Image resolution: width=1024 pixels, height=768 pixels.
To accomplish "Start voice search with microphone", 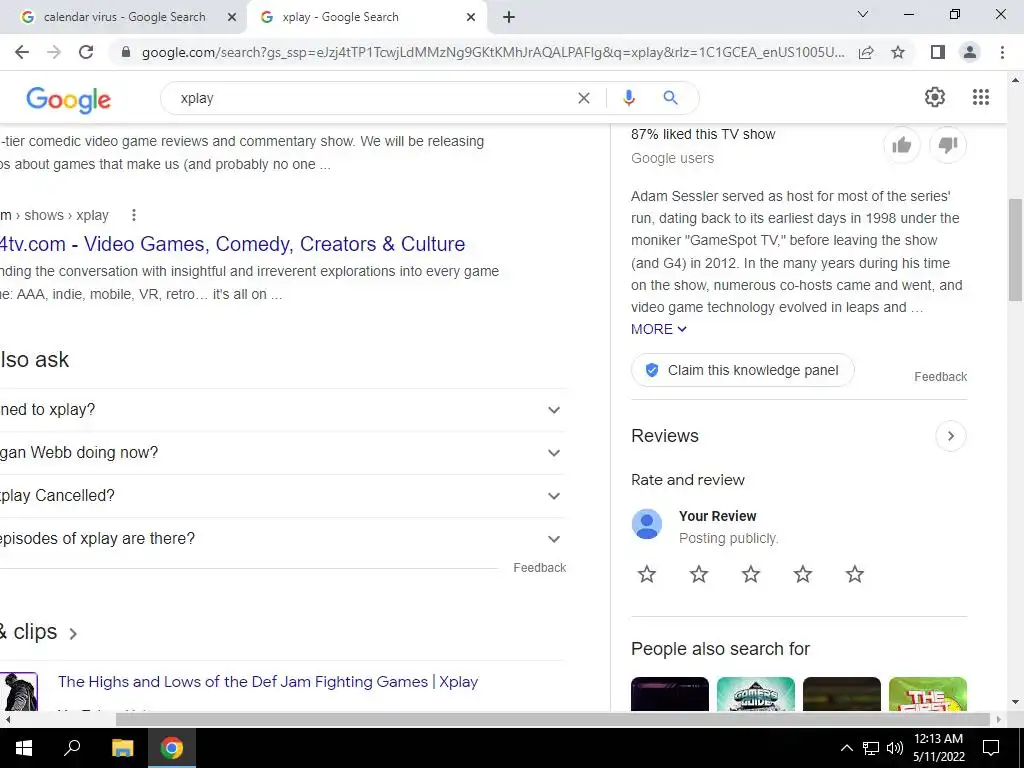I will pos(628,98).
